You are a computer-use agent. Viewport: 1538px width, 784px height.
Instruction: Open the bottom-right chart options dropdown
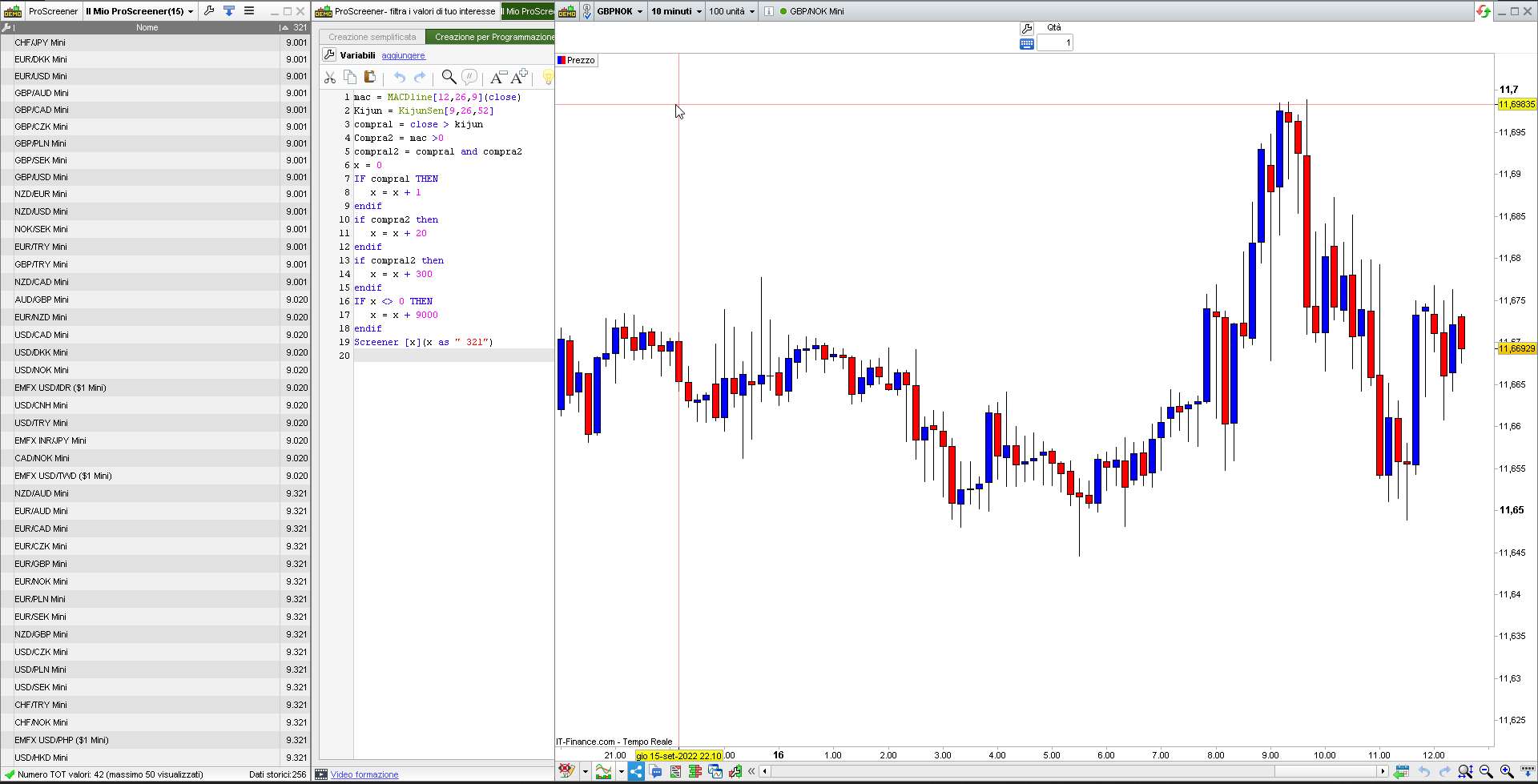click(1527, 771)
